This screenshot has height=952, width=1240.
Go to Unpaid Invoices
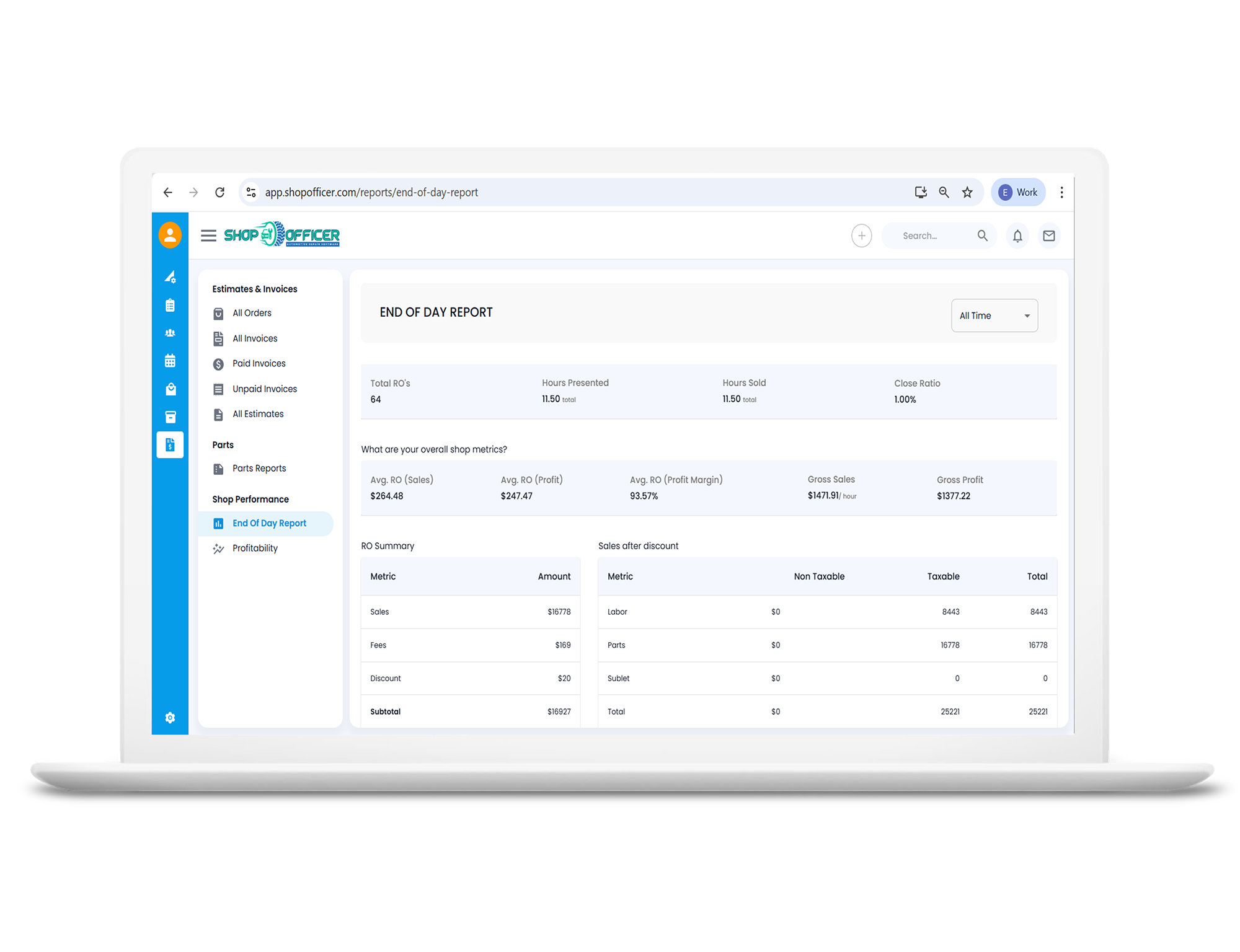tap(264, 389)
